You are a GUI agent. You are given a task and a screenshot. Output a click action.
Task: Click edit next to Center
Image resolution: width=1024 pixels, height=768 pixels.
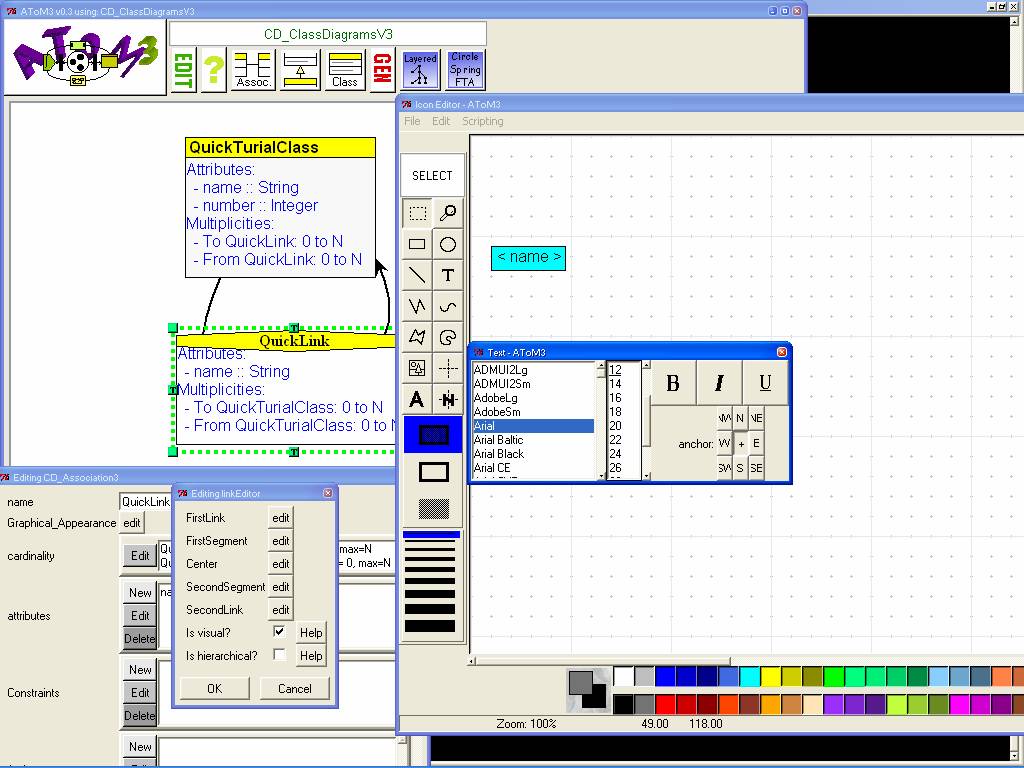tap(281, 564)
